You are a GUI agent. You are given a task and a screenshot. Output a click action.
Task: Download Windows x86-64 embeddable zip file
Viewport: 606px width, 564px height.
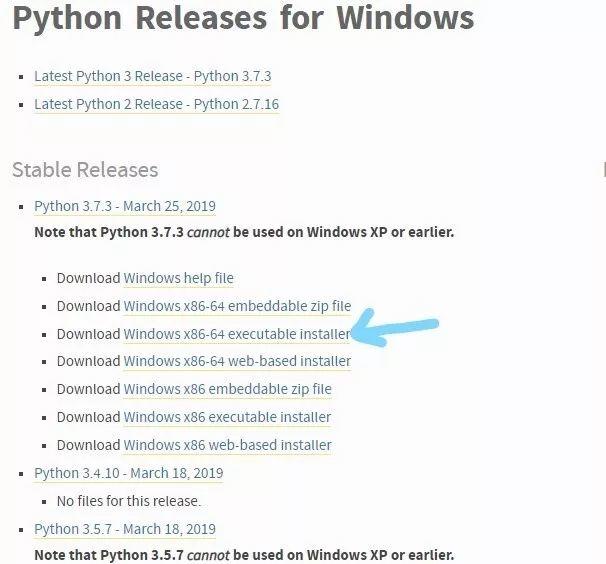pos(237,306)
